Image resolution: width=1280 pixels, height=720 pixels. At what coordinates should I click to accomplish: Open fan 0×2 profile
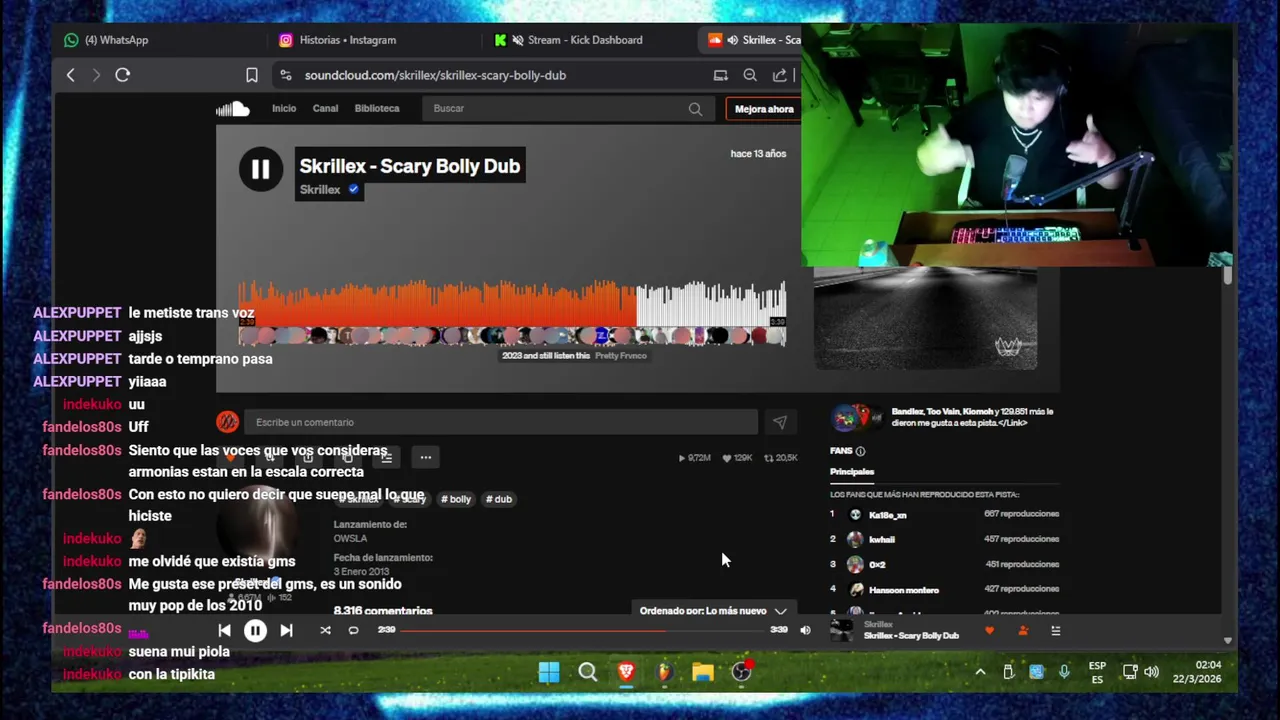877,564
